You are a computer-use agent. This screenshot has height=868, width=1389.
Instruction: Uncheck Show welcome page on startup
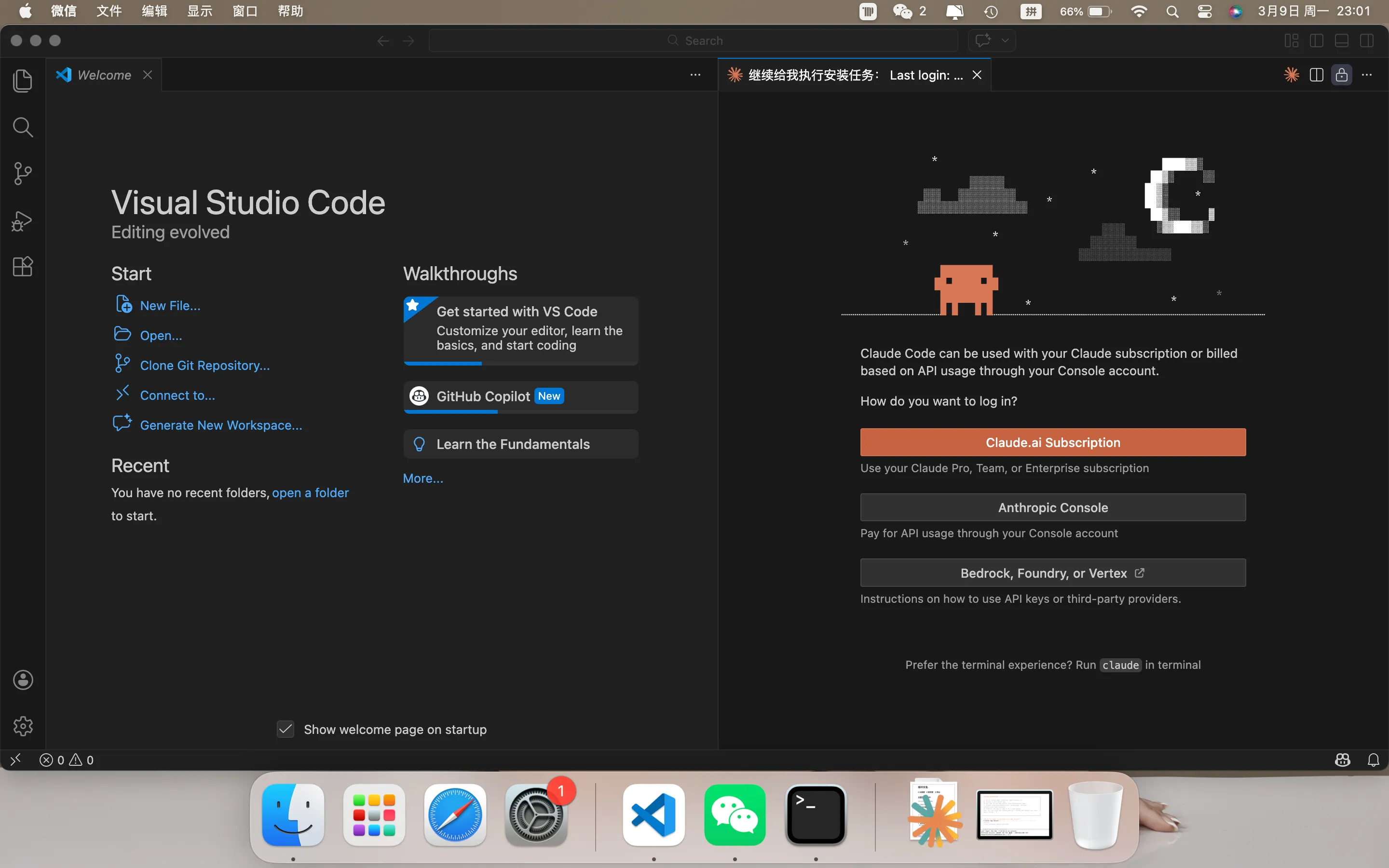(285, 729)
